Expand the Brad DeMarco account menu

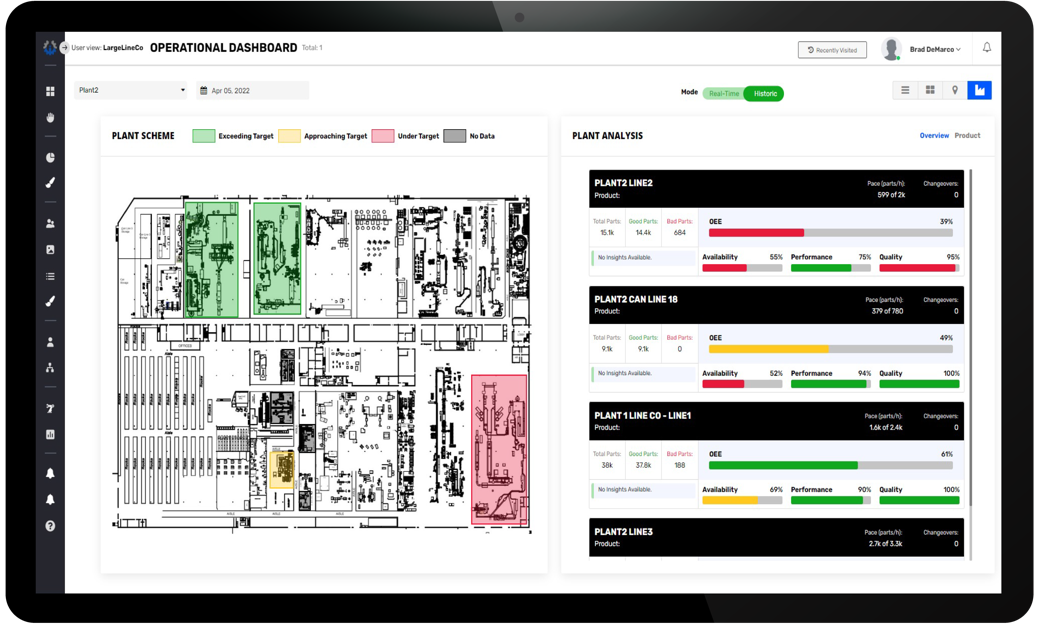(x=928, y=47)
